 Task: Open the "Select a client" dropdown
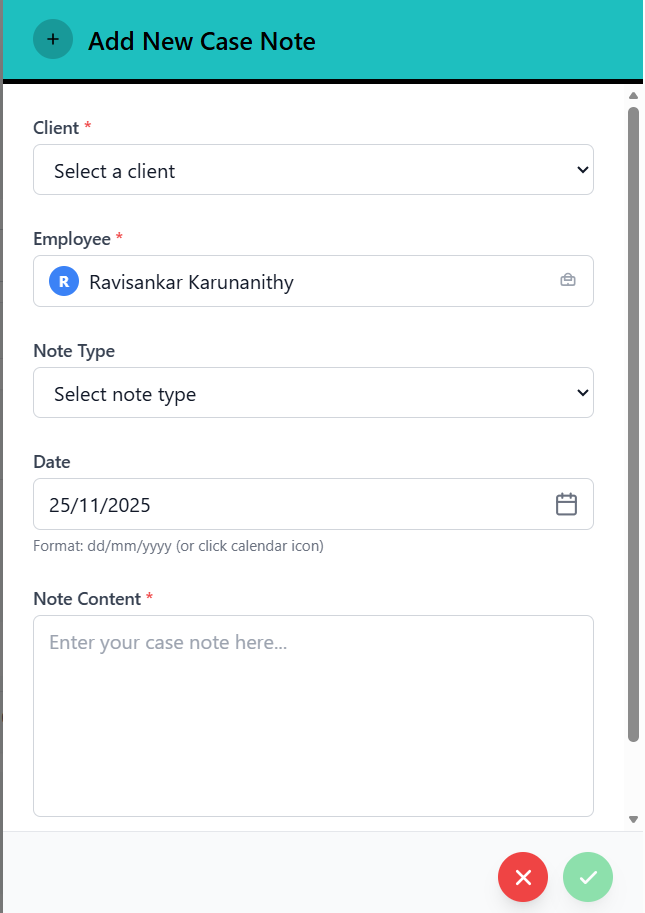click(313, 170)
